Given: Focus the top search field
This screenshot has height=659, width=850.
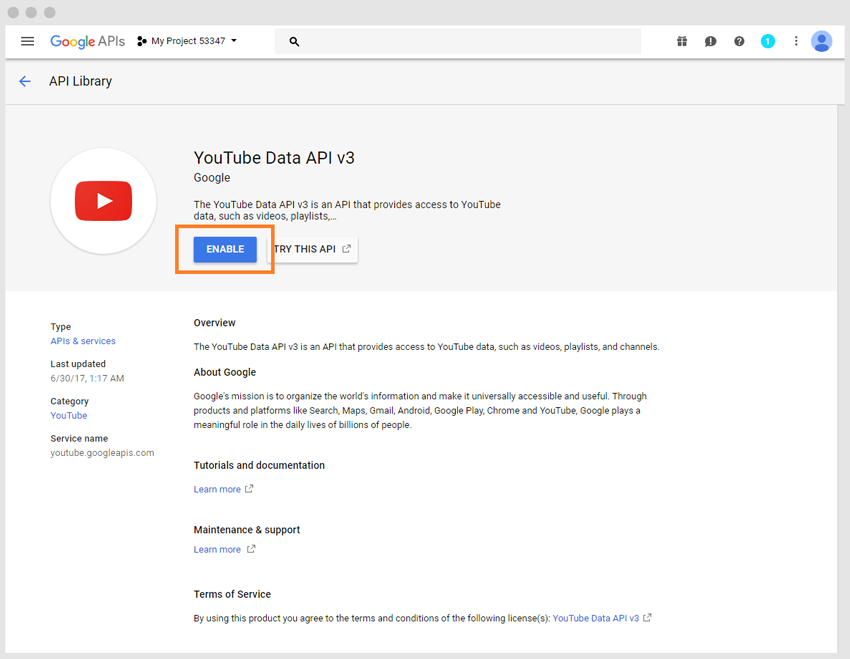Looking at the screenshot, I should pyautogui.click(x=458, y=41).
